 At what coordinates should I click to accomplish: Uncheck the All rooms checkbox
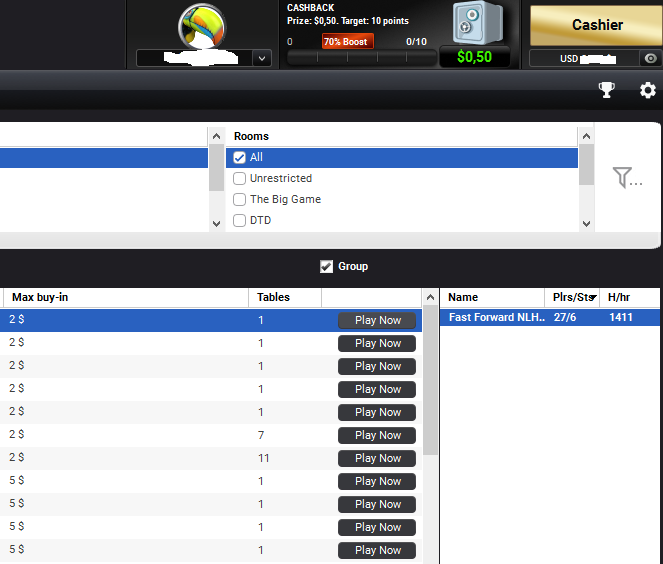coord(239,157)
